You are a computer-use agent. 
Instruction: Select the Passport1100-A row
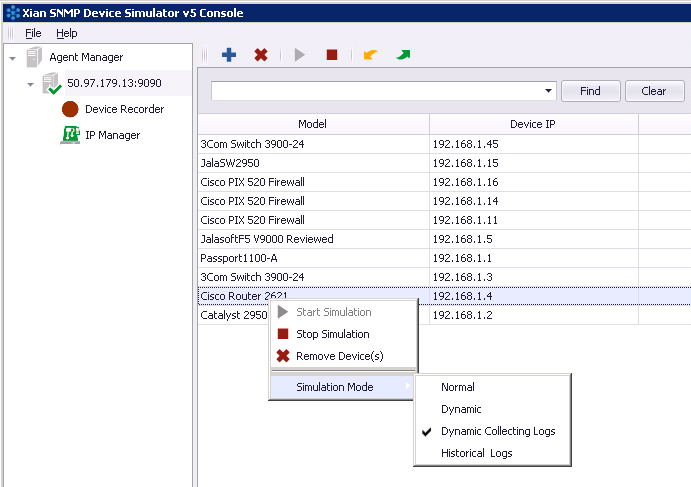click(x=444, y=258)
